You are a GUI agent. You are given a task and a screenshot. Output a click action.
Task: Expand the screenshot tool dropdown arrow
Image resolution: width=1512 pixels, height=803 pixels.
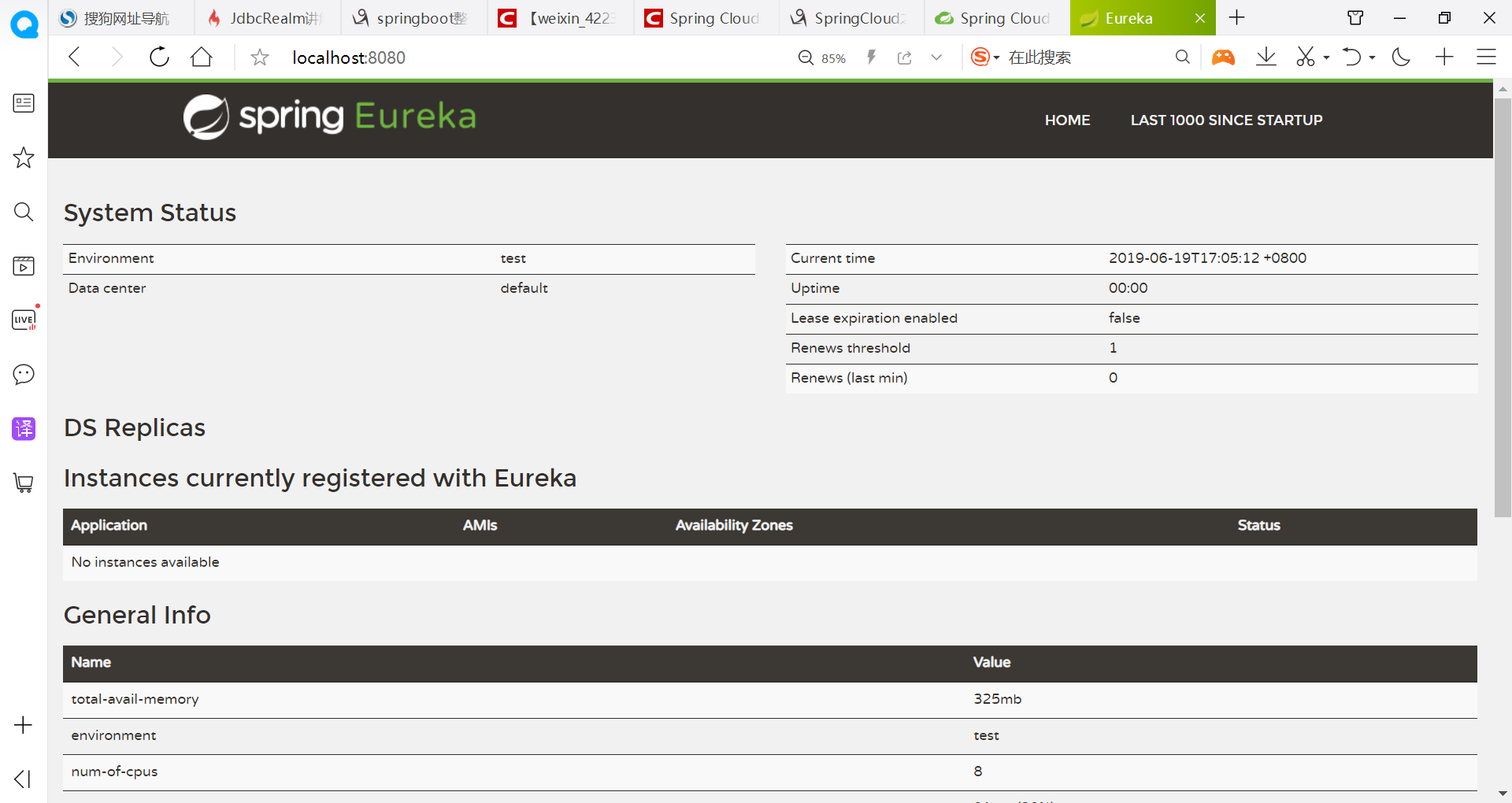[1326, 57]
